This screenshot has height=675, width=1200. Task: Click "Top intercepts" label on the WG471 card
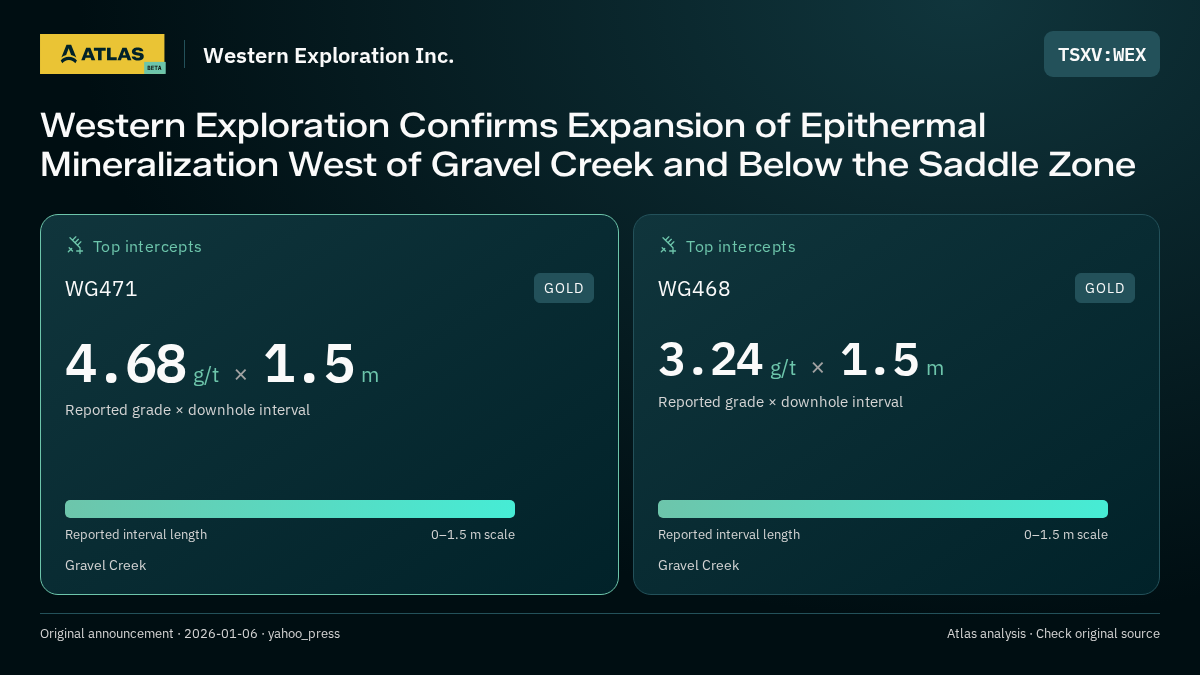147,246
